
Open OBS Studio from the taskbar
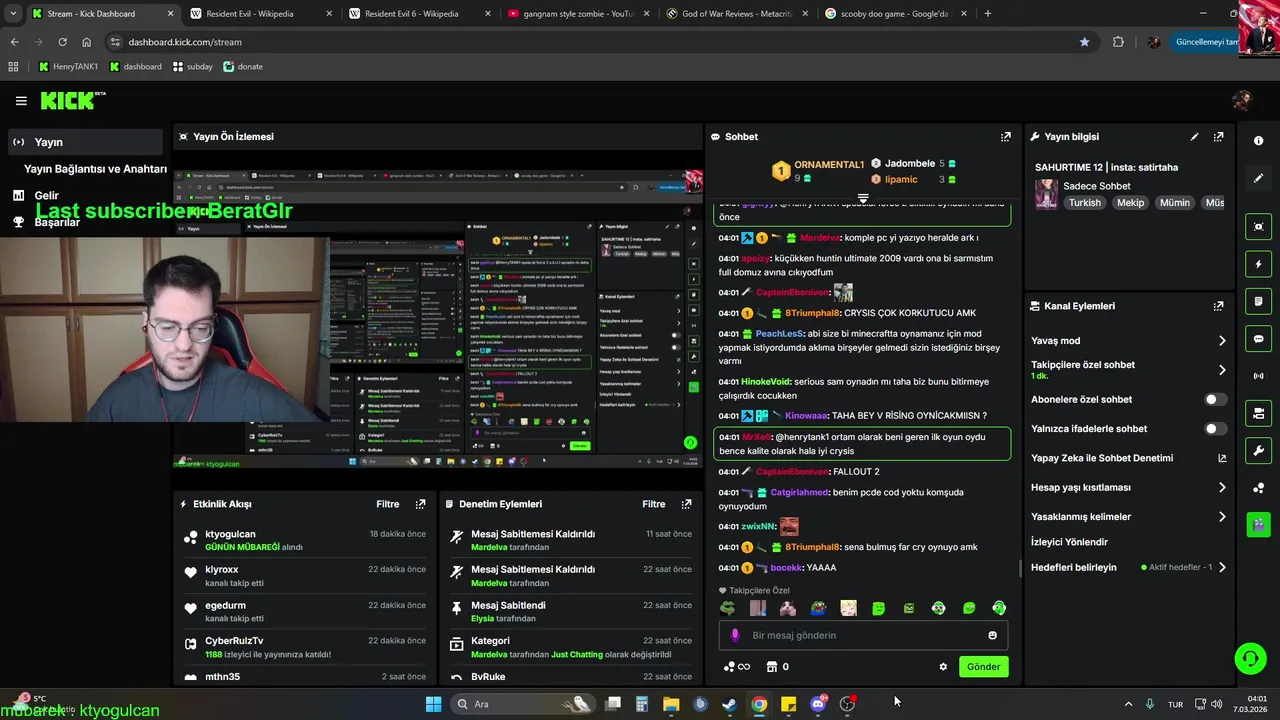[847, 704]
